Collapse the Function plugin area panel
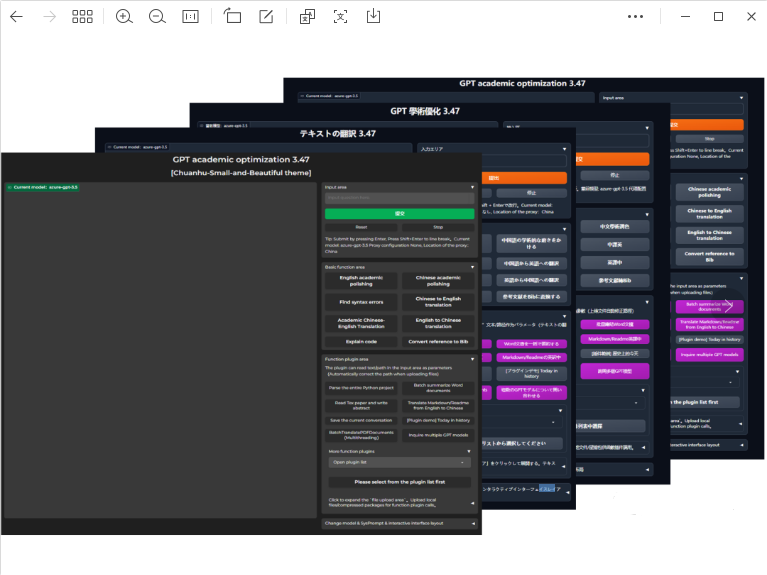Viewport: 767px width, 575px height. pos(473,359)
